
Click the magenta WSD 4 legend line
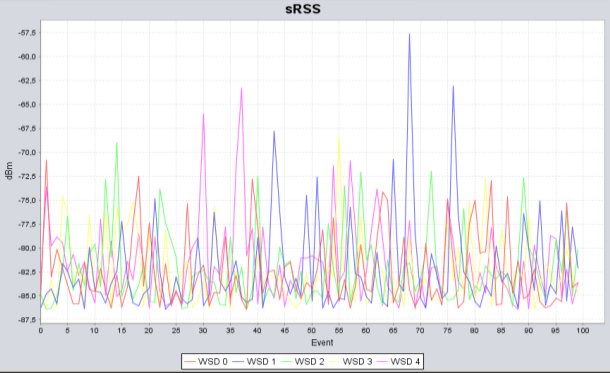[x=382, y=362]
